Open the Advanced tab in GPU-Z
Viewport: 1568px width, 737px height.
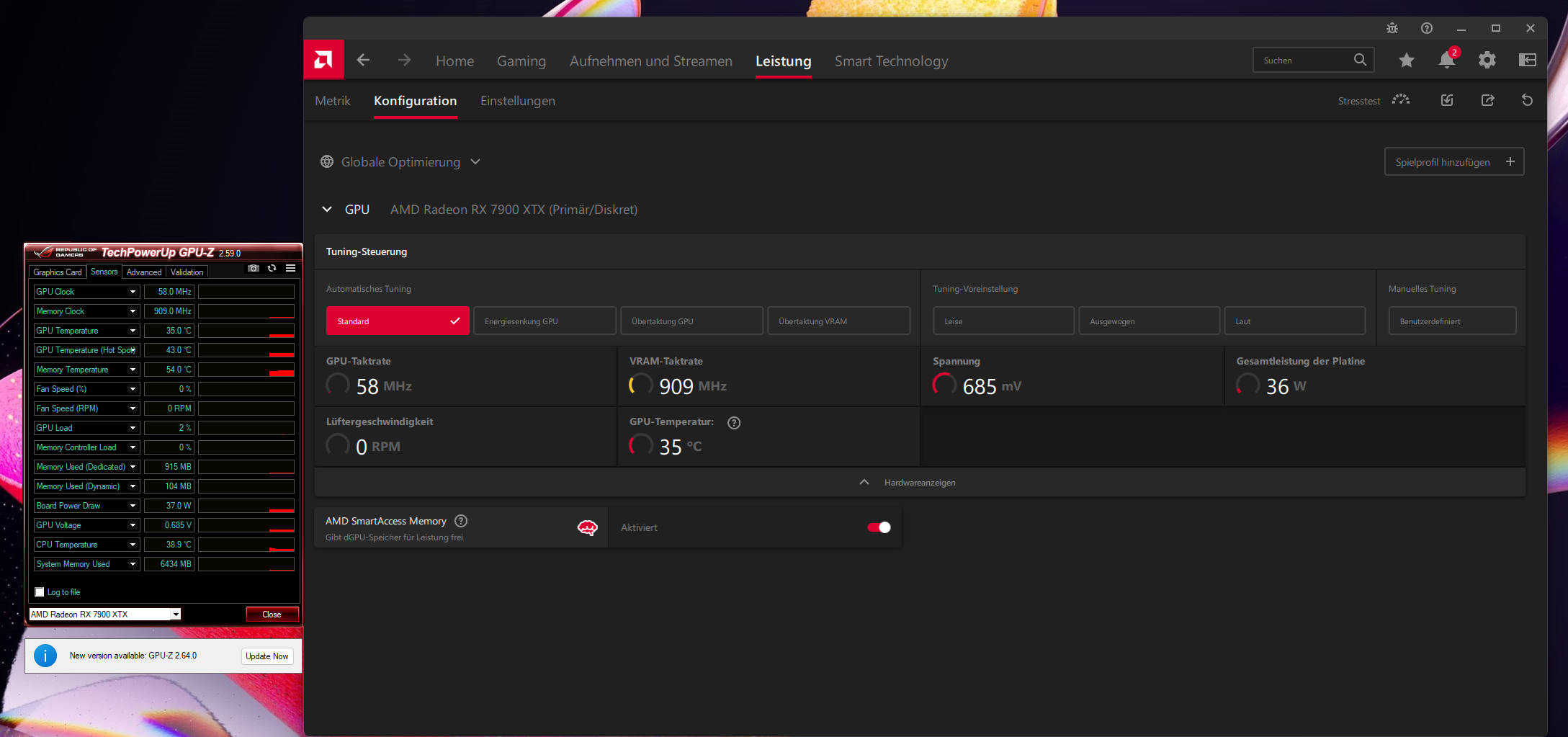tap(144, 272)
